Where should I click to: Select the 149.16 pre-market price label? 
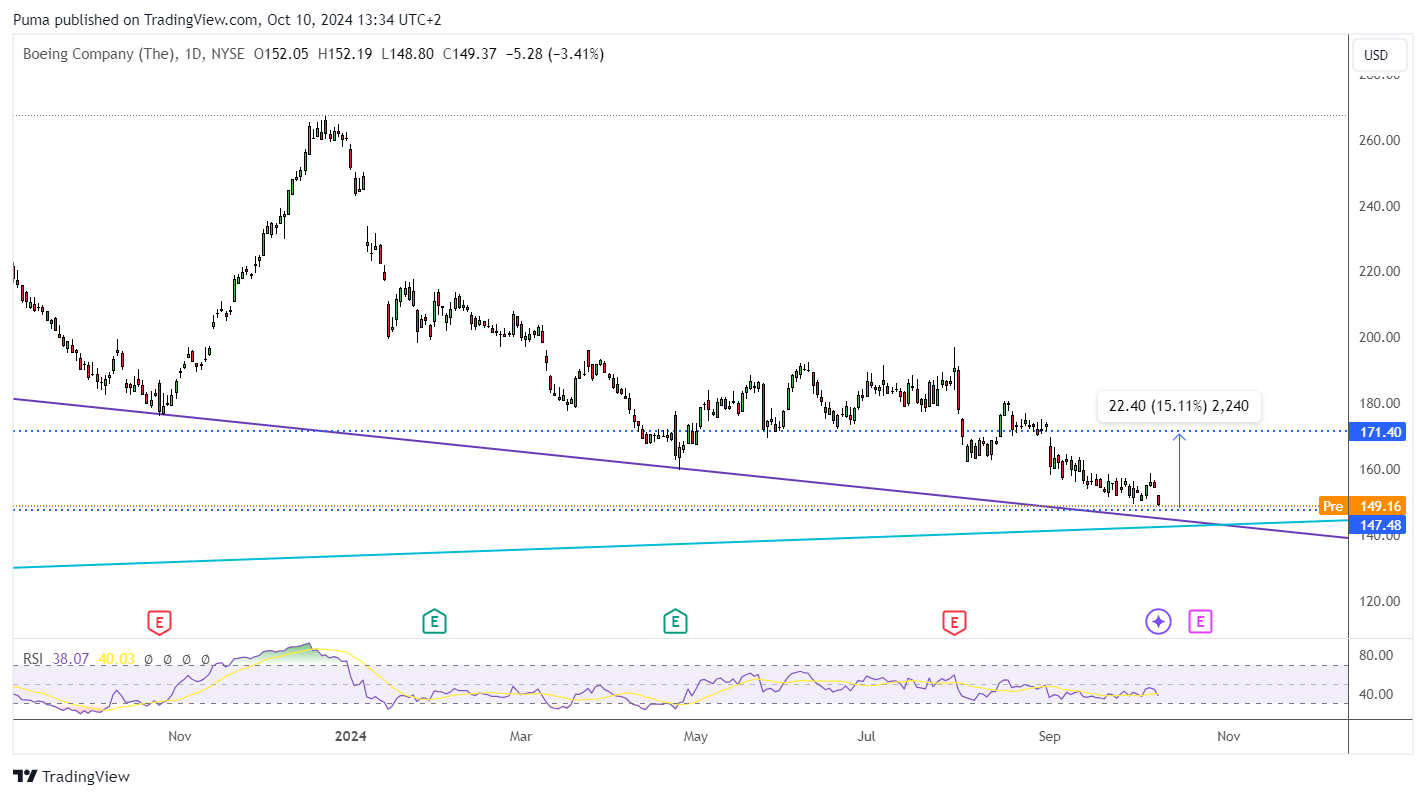click(1378, 506)
